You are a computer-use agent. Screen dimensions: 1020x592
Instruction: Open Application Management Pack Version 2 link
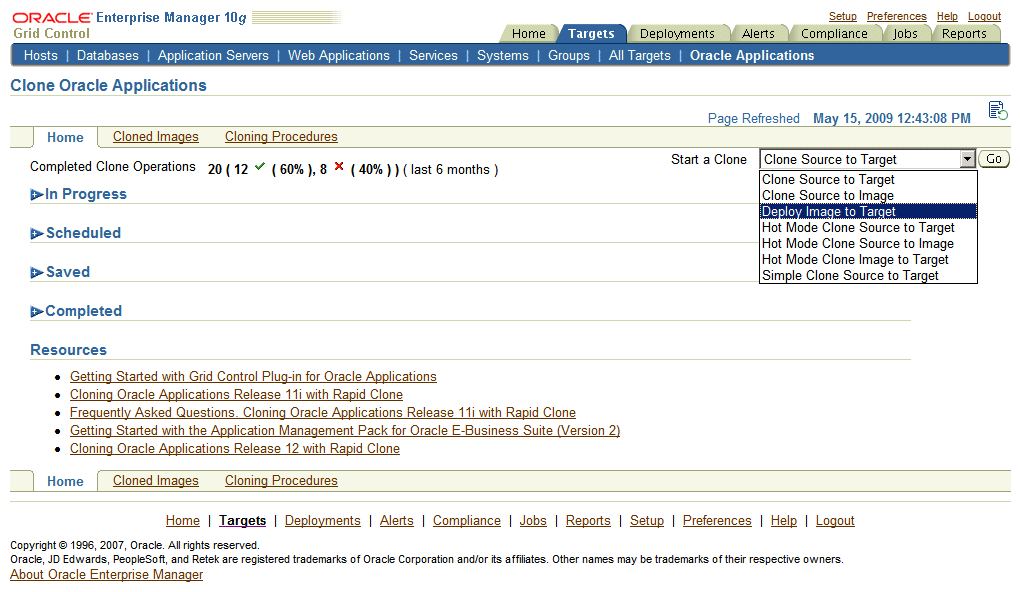[x=345, y=431]
